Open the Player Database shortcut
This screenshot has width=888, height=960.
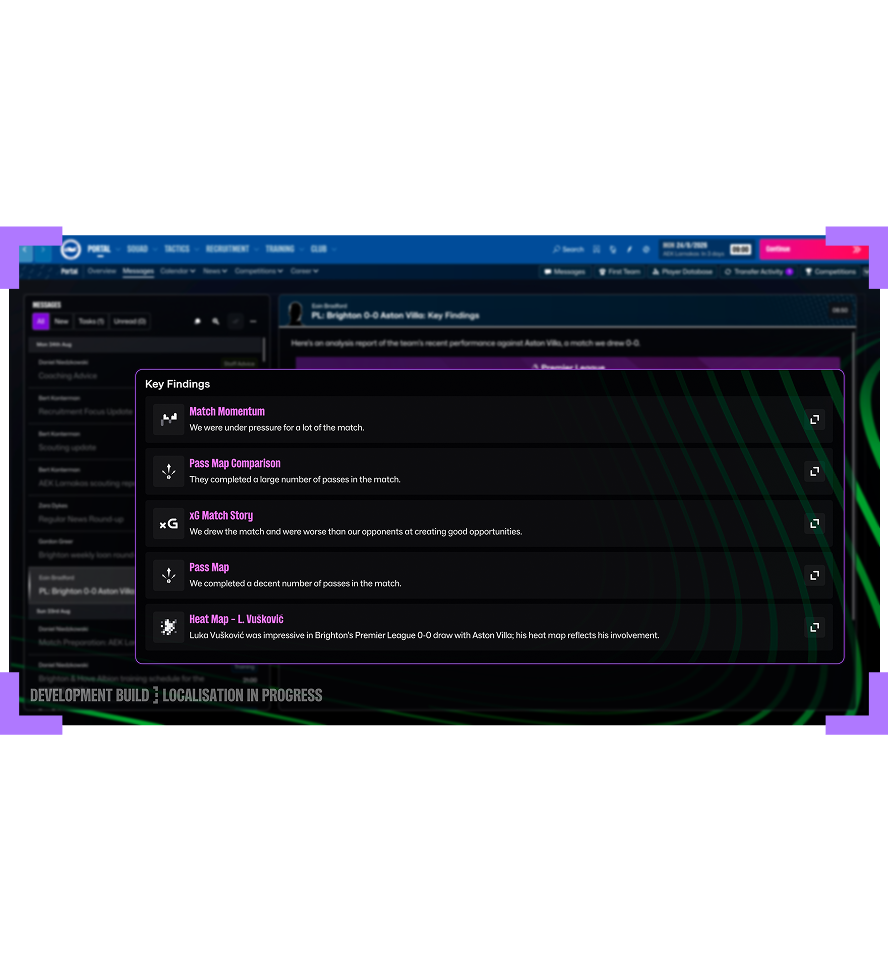pyautogui.click(x=682, y=272)
